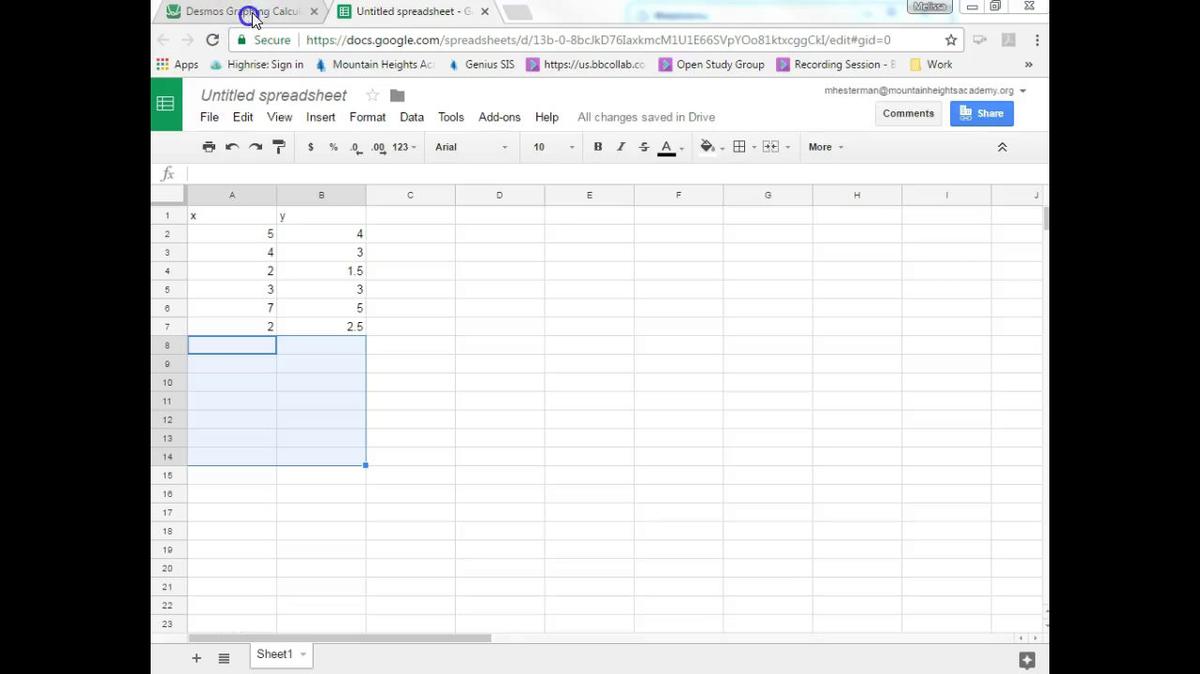Click the Print icon in toolbar

208,147
